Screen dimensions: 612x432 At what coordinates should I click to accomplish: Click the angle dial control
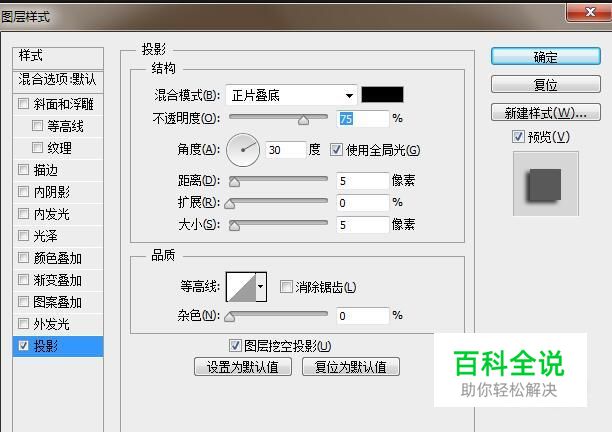(243, 150)
